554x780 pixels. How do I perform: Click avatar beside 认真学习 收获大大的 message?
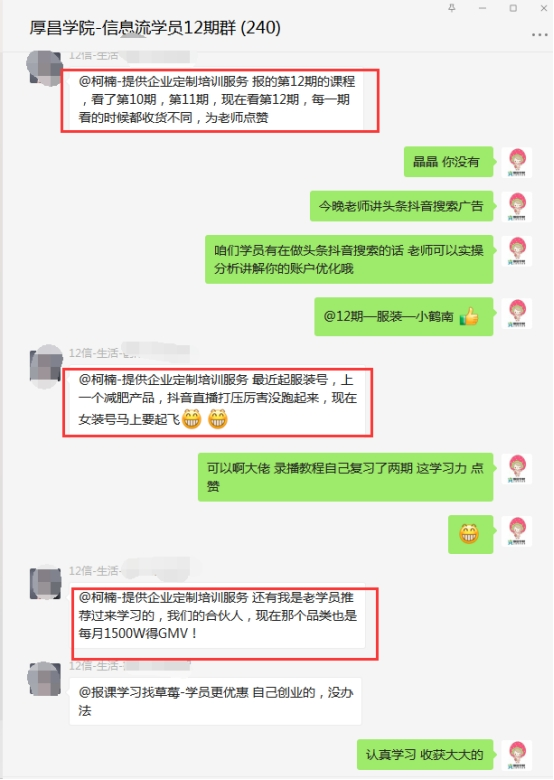(x=517, y=755)
